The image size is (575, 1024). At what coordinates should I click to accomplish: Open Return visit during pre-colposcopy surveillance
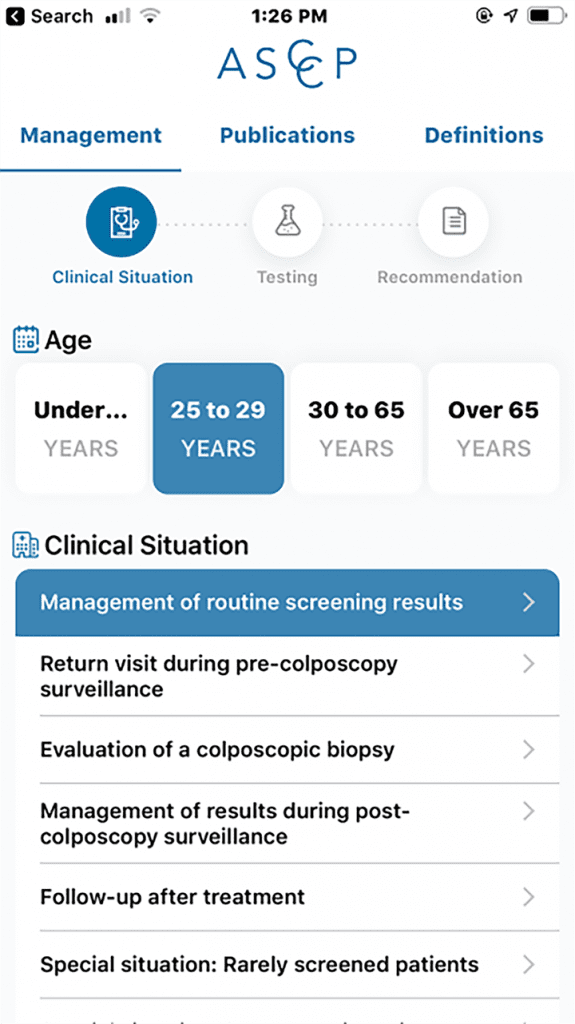[288, 676]
